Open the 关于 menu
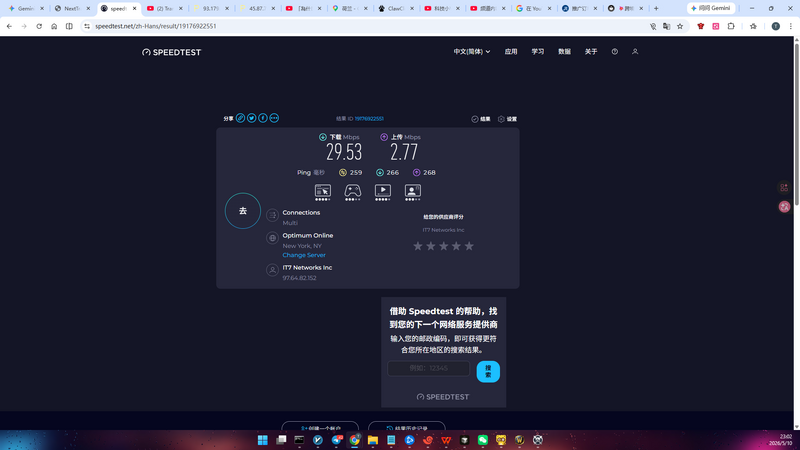The image size is (800, 450). [x=591, y=52]
